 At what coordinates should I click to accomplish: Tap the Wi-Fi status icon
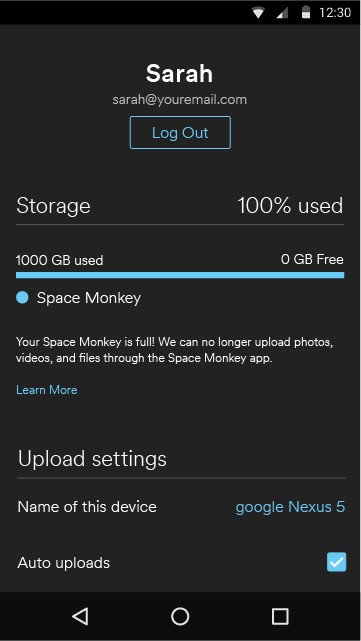coord(258,13)
